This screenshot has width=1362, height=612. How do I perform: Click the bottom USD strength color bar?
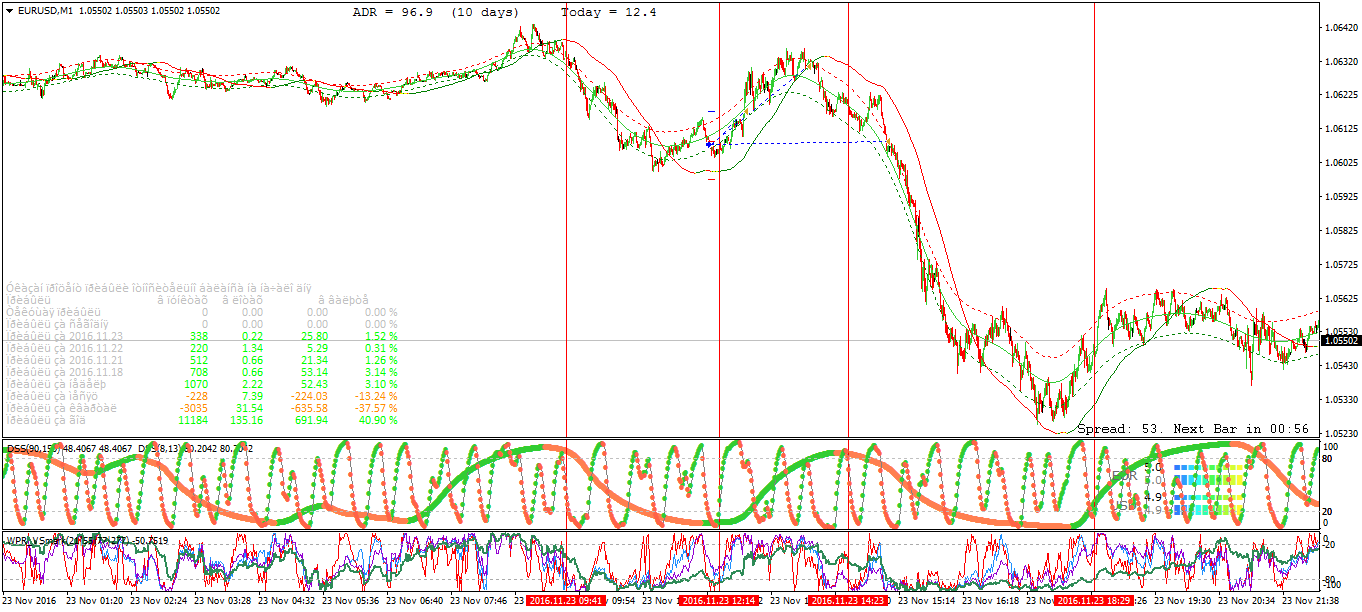tap(1210, 510)
